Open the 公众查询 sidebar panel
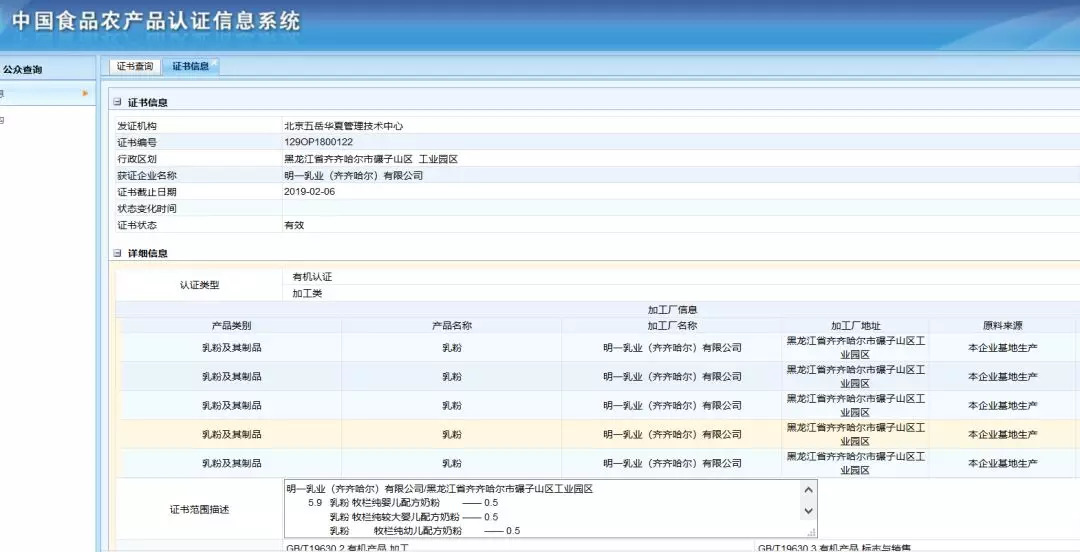This screenshot has width=1080, height=552. [22, 70]
